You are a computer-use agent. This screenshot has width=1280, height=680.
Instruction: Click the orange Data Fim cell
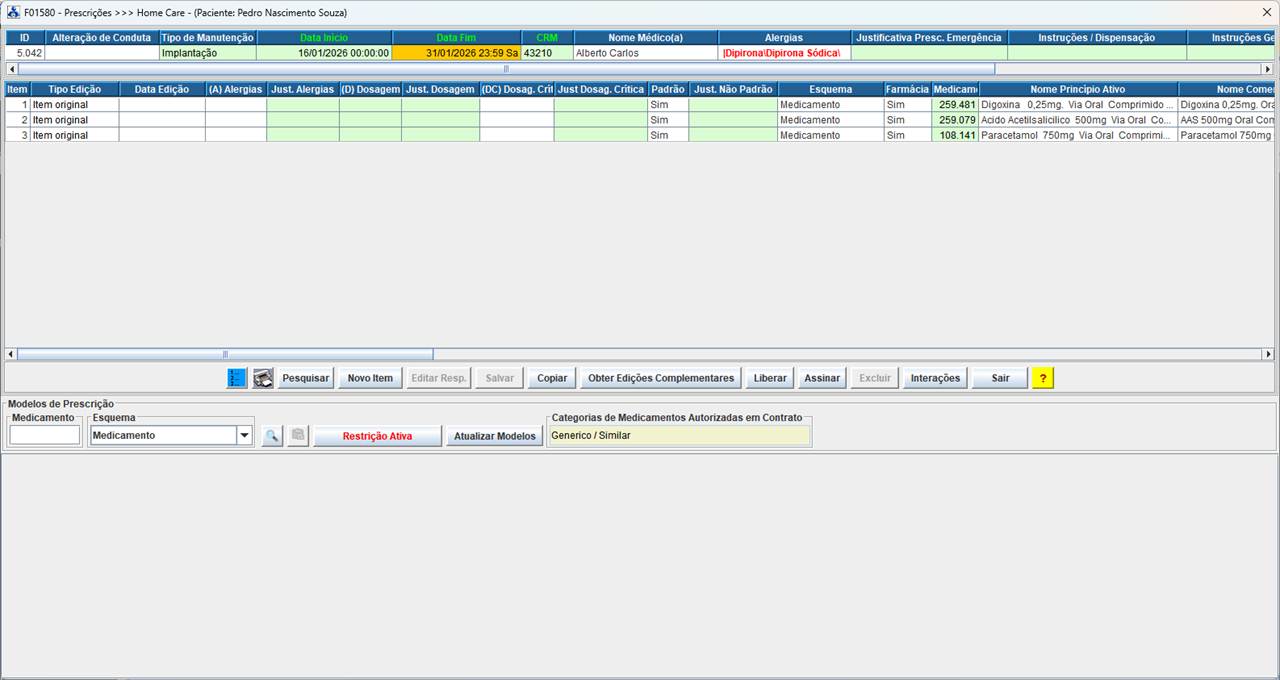click(x=456, y=53)
